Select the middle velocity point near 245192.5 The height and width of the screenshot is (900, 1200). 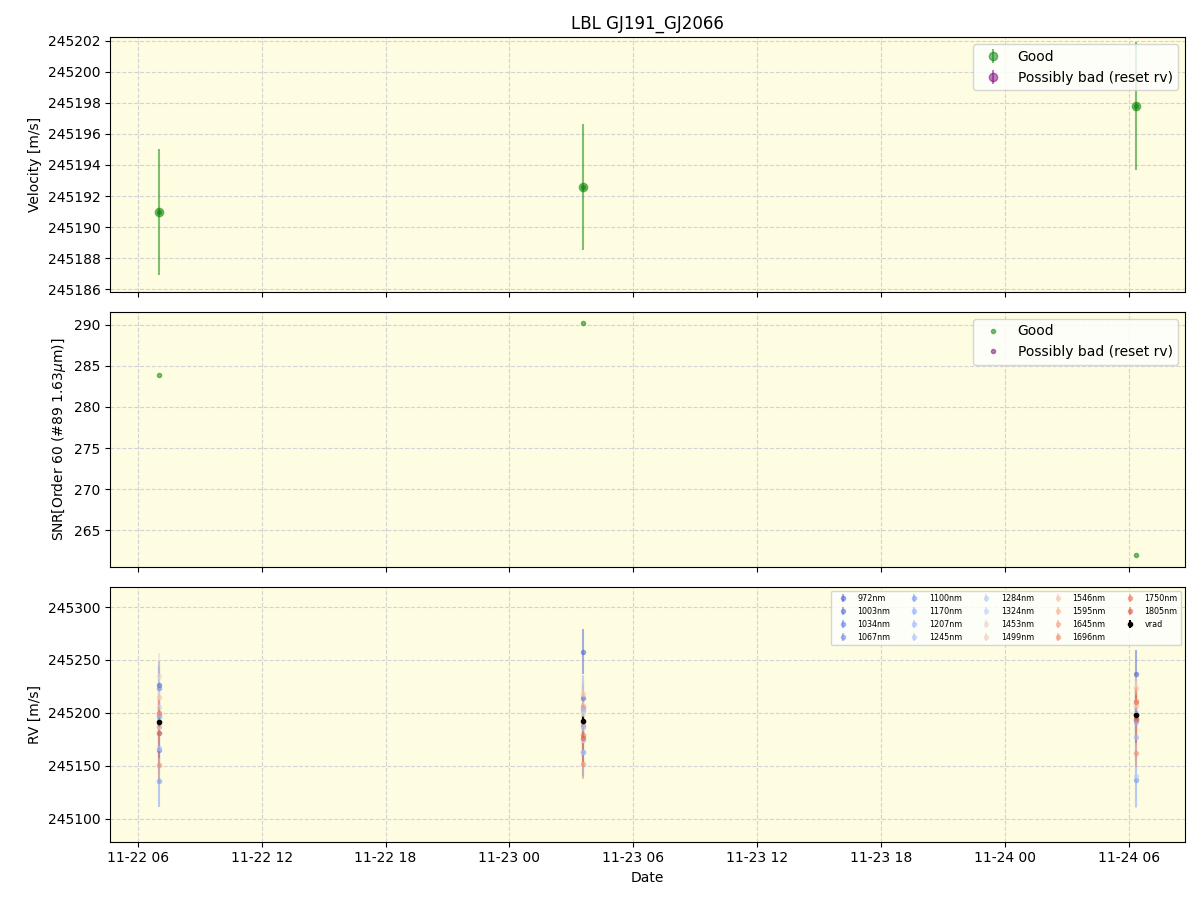(583, 187)
